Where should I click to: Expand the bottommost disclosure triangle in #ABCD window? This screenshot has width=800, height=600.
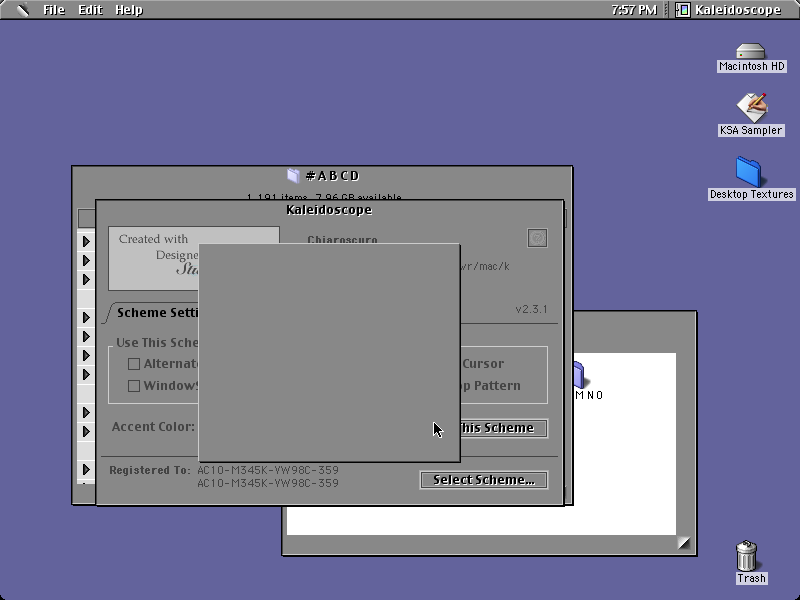point(86,469)
